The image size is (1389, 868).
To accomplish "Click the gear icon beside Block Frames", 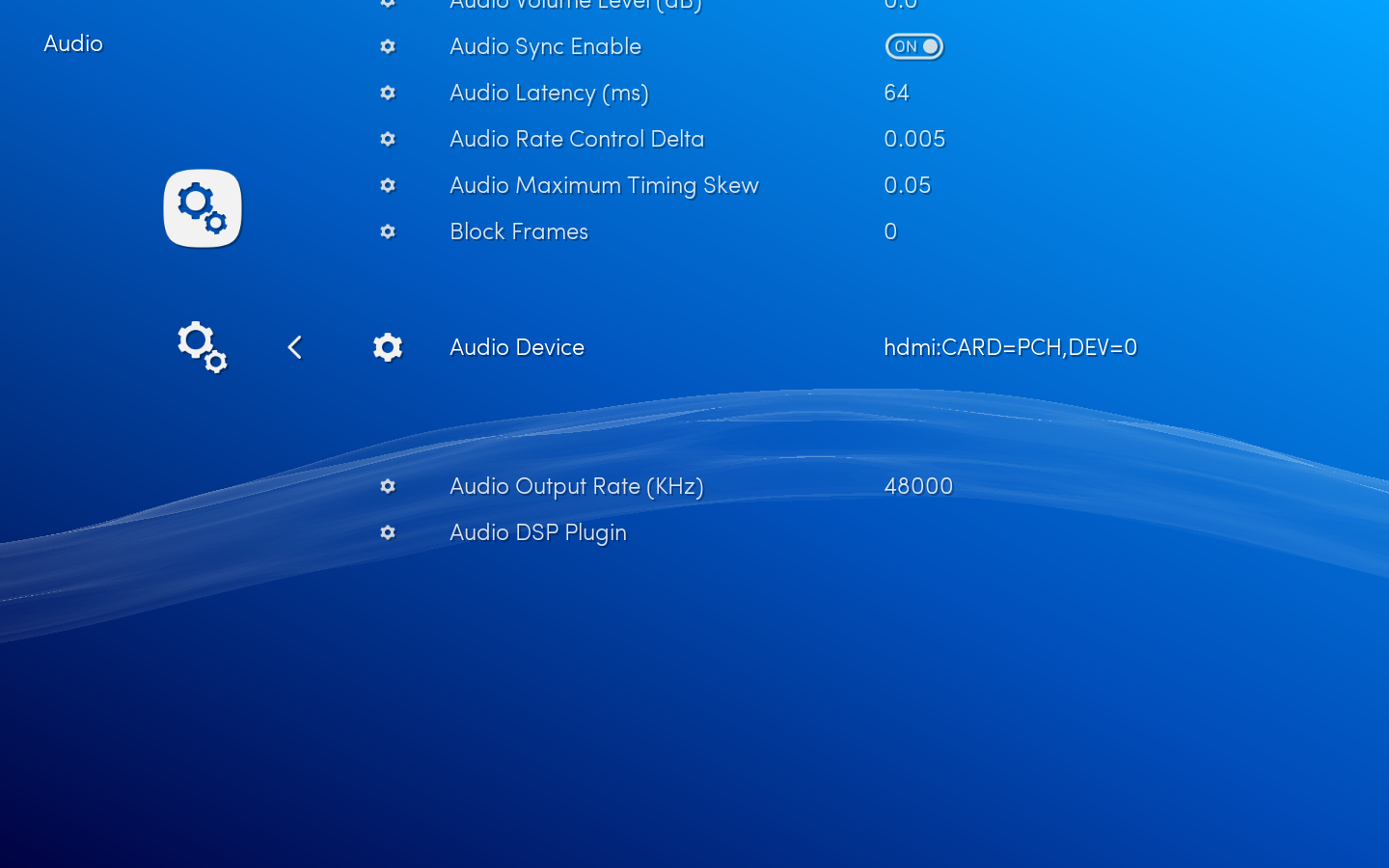I will click(x=388, y=231).
